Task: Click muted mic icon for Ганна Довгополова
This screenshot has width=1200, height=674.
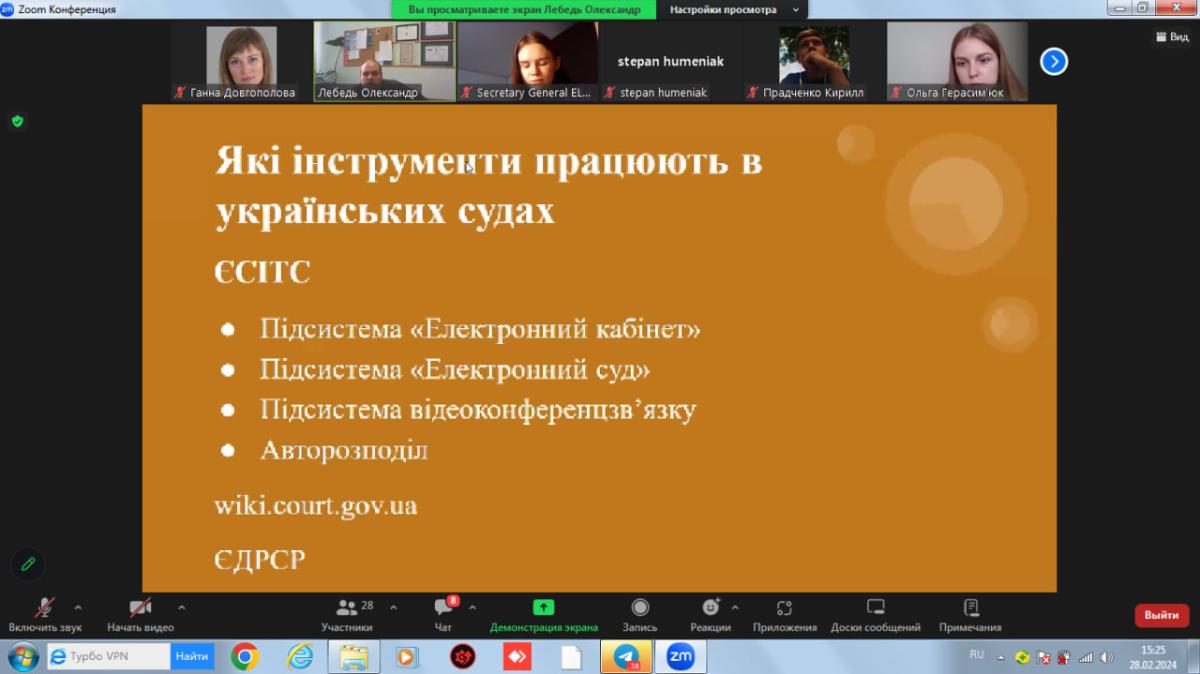Action: [180, 92]
